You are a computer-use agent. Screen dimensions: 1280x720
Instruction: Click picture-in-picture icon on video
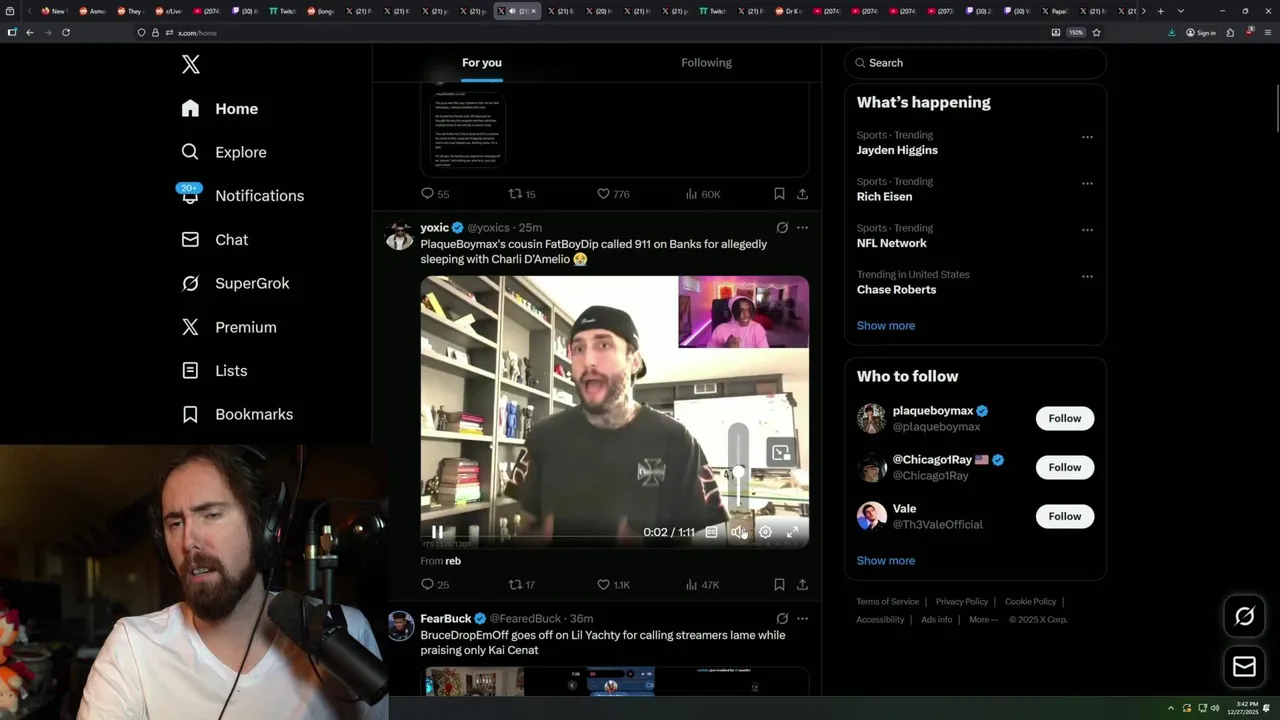tap(781, 453)
